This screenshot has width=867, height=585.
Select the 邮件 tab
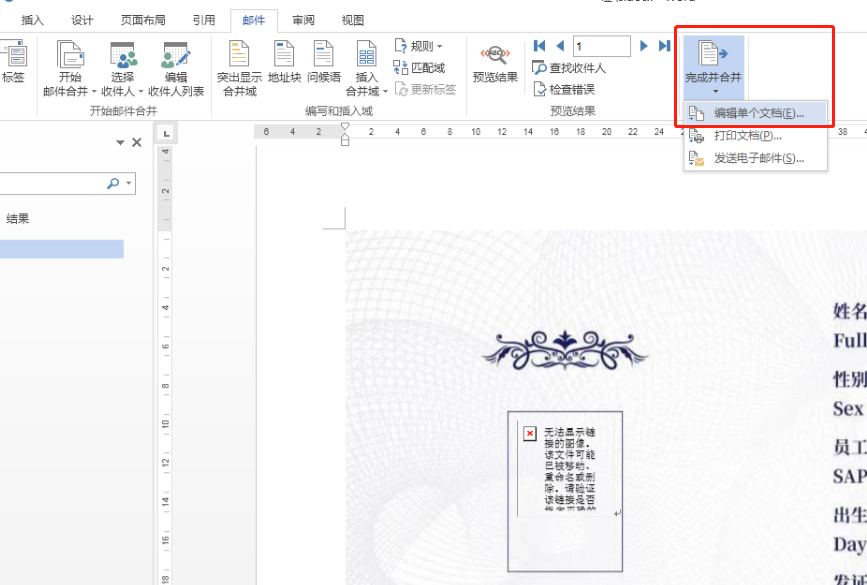[x=253, y=20]
